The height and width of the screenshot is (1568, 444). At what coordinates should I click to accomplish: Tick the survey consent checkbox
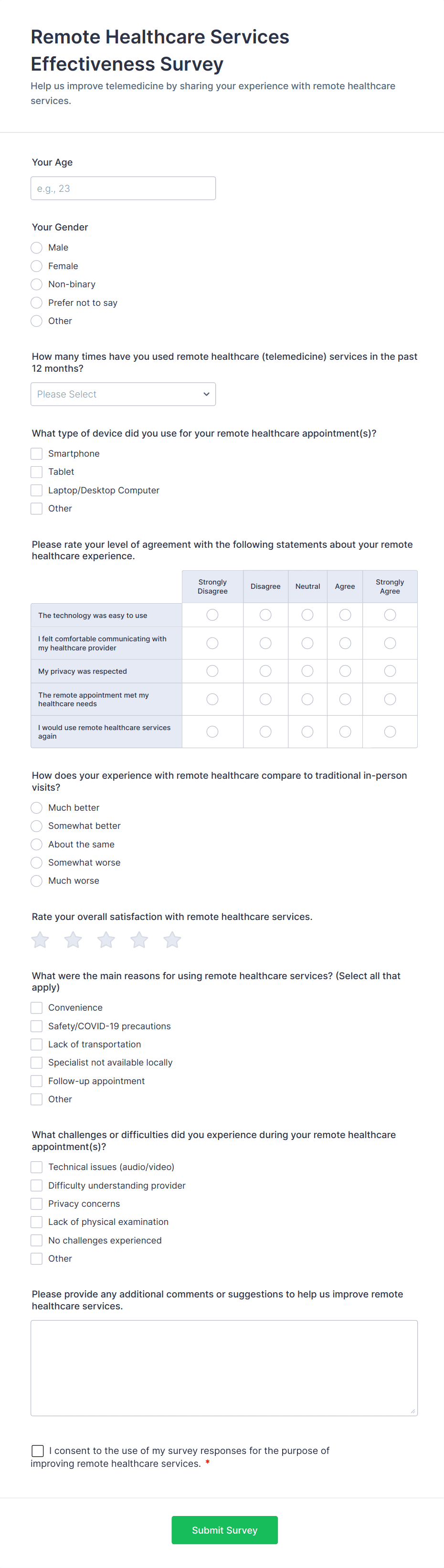tap(37, 1451)
